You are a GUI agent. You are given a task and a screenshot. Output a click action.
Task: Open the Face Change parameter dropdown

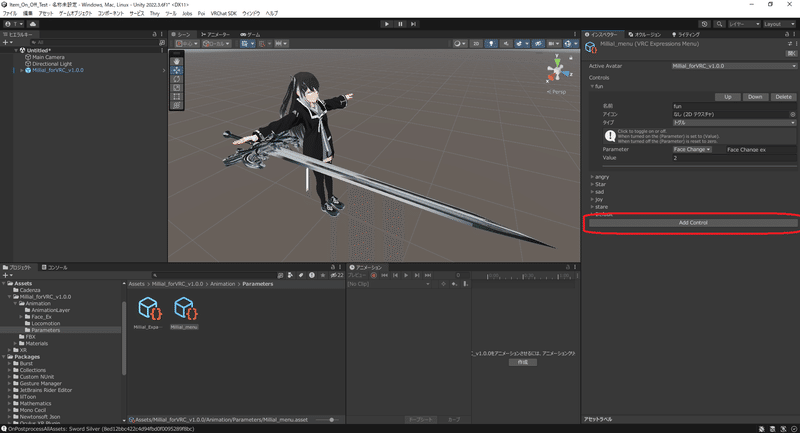click(692, 149)
